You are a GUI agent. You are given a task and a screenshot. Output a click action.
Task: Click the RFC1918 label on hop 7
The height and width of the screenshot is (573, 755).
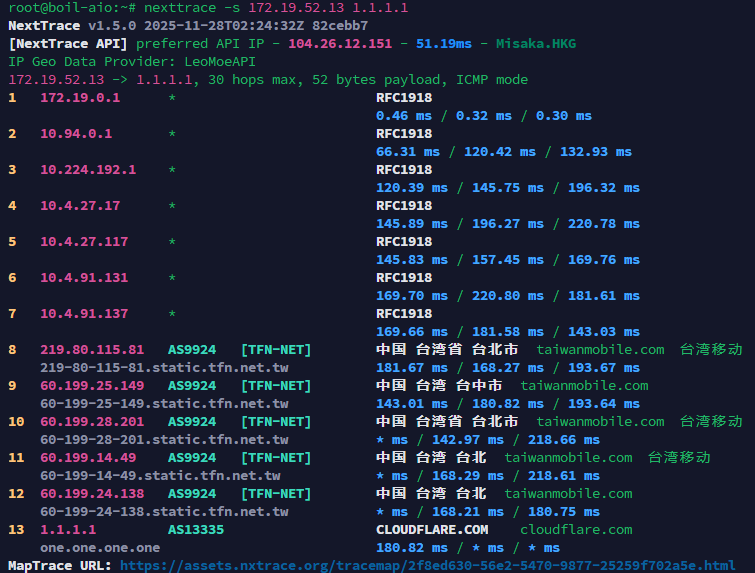pyautogui.click(x=404, y=314)
